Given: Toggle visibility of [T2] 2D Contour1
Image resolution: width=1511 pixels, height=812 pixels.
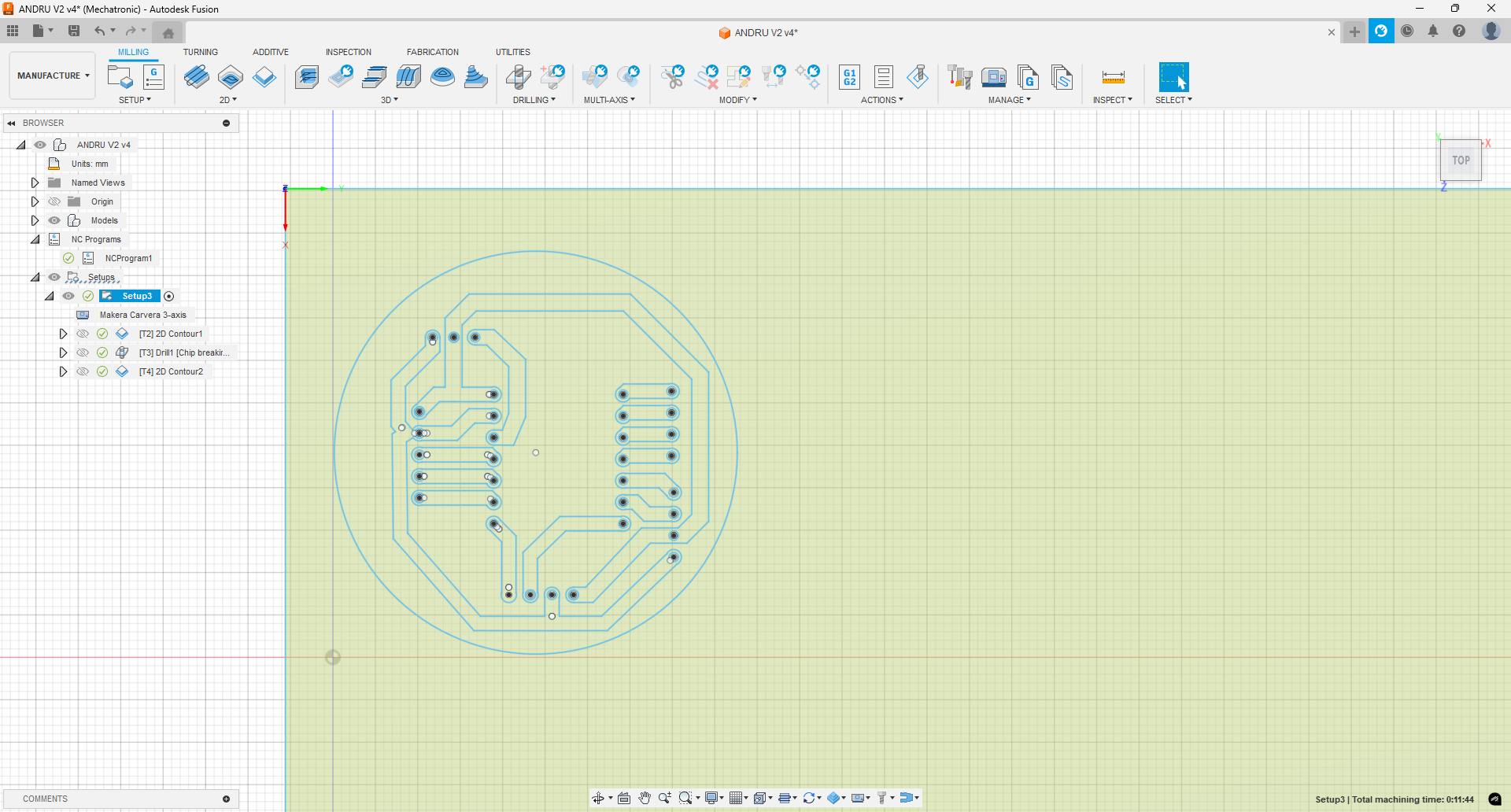Looking at the screenshot, I should click(x=83, y=334).
